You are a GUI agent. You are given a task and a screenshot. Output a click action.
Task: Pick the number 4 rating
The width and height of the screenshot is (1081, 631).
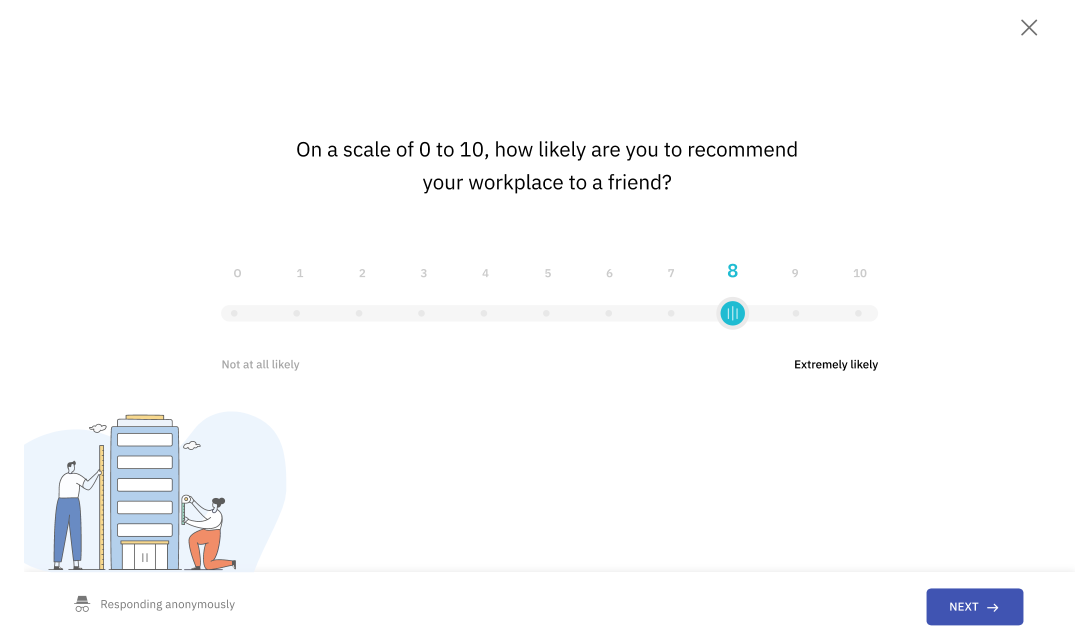[485, 273]
